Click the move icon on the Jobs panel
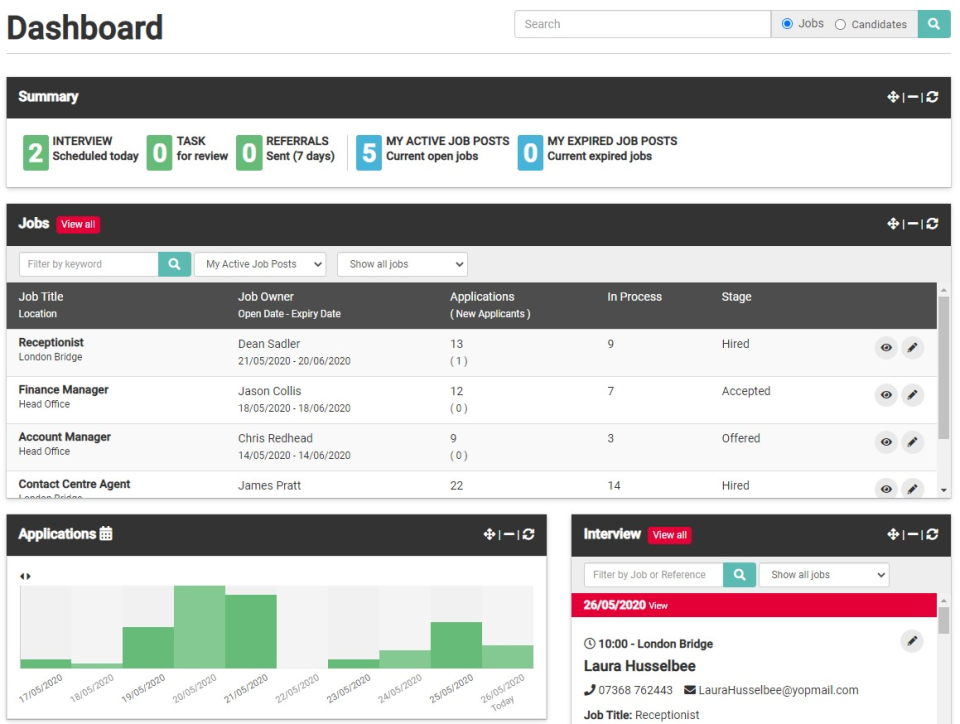The height and width of the screenshot is (724, 960). tap(893, 224)
